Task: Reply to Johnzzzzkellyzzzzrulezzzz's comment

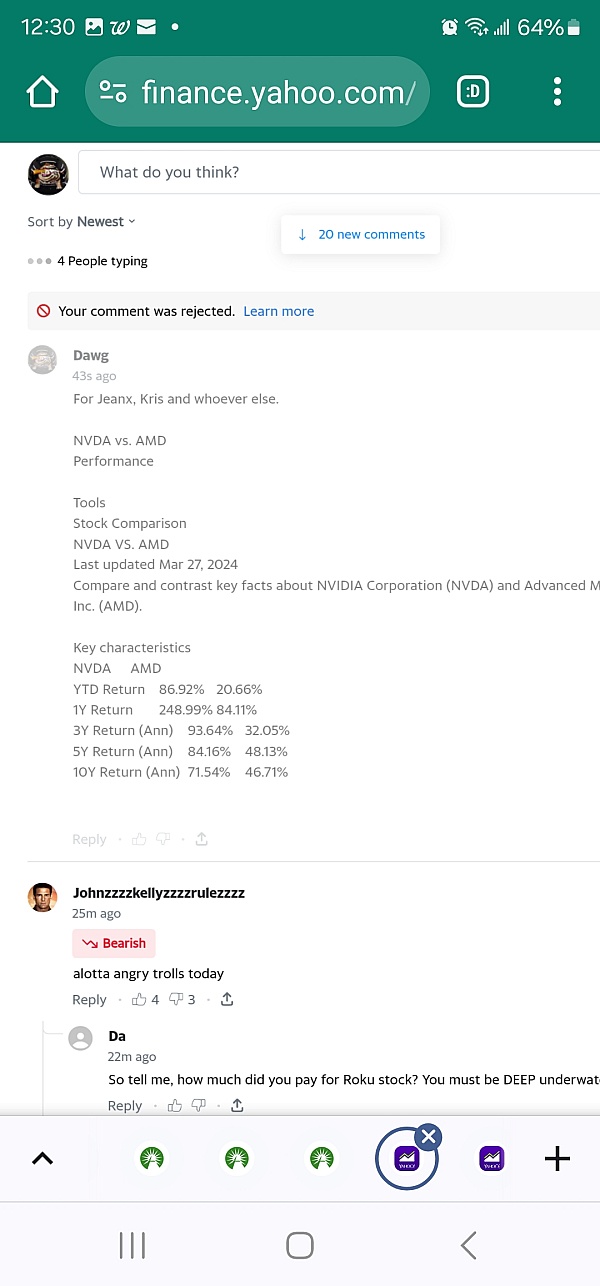Action: (x=89, y=999)
